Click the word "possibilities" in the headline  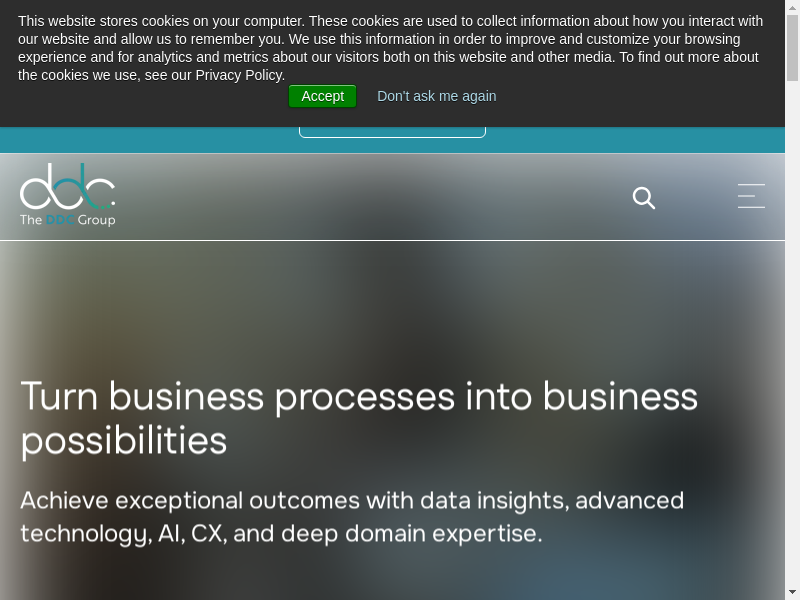tap(124, 441)
